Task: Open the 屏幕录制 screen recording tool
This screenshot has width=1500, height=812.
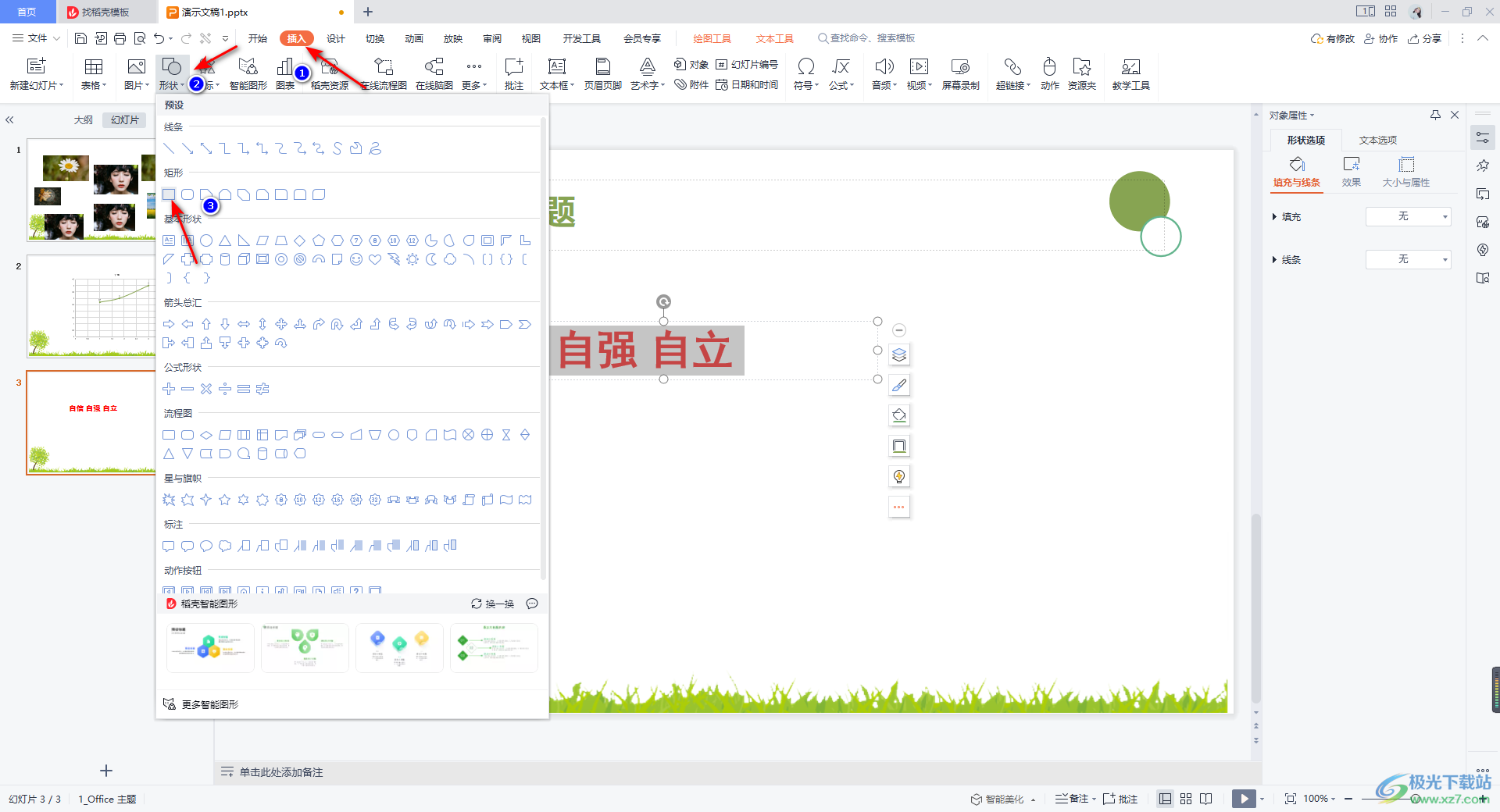Action: click(960, 73)
